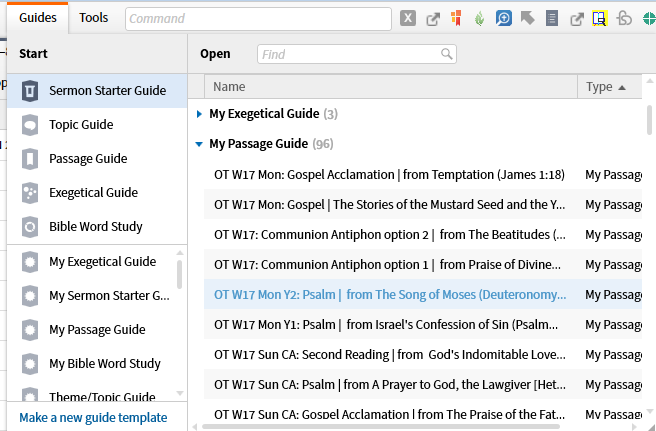Click Make a new guide template link
The image size is (656, 431).
pos(93,417)
